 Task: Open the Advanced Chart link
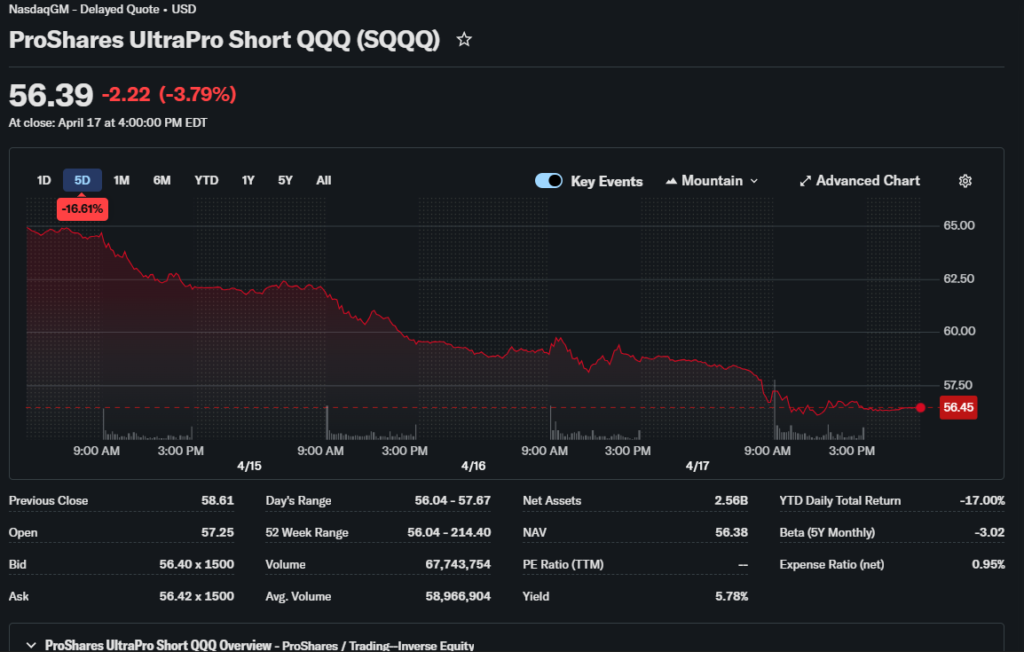click(867, 181)
